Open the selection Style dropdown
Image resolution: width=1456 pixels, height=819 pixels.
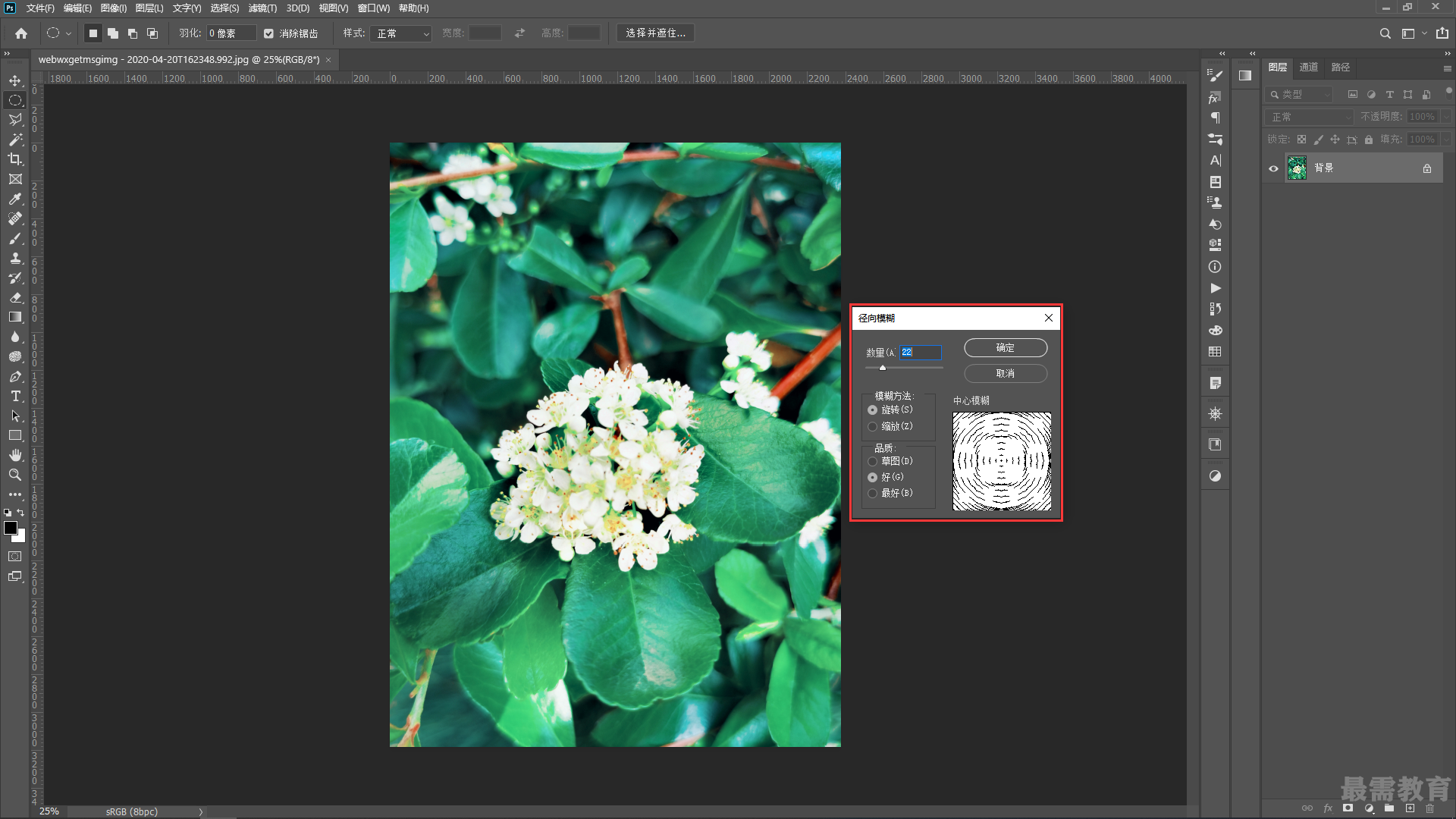[x=401, y=33]
